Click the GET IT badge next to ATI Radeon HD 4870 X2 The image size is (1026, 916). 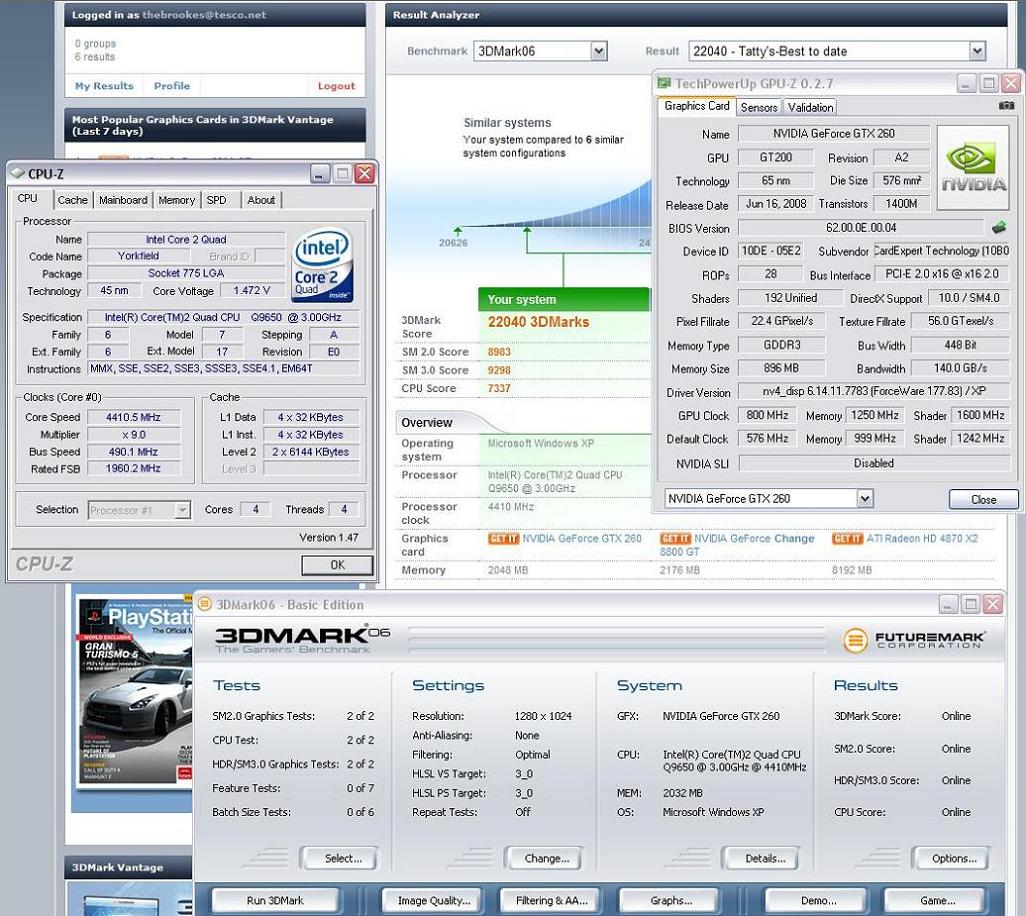coord(847,538)
